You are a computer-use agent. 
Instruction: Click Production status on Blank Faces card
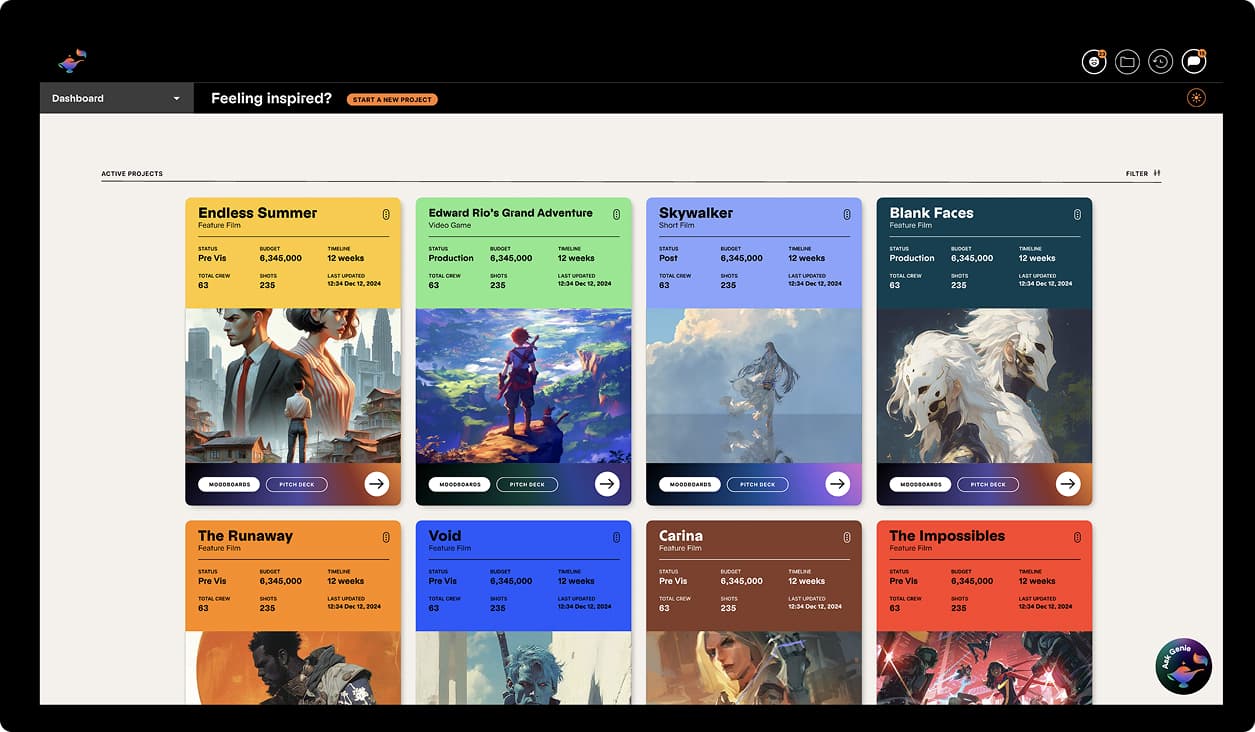coord(912,258)
